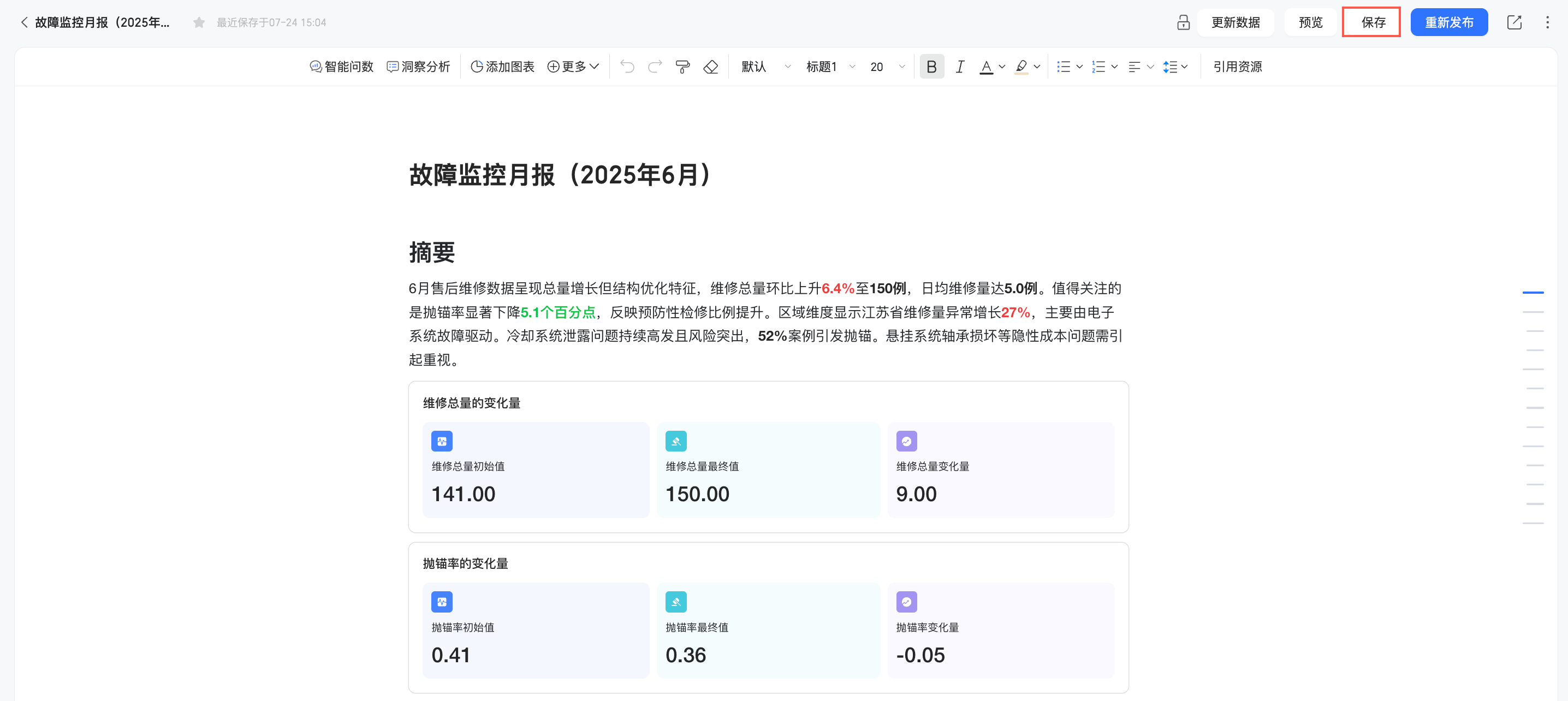Click the lock icon beside 更新数据
The image size is (1568, 701).
[x=1183, y=22]
